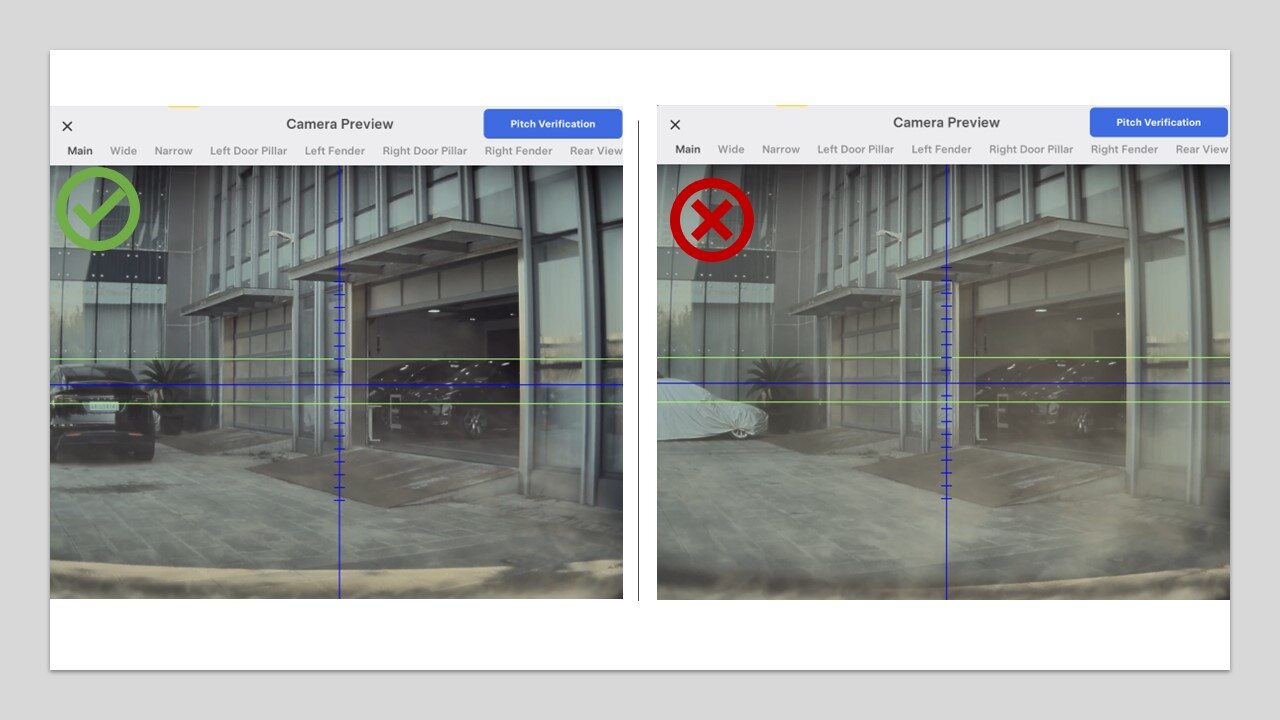The image size is (1280, 720).
Task: Open Right Door Pillar tab in left preview
Action: point(425,151)
